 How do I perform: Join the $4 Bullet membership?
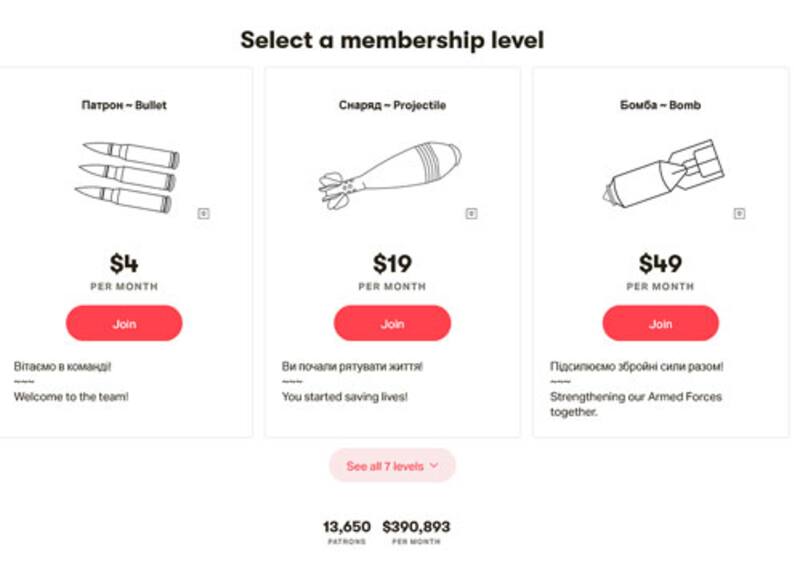(124, 324)
